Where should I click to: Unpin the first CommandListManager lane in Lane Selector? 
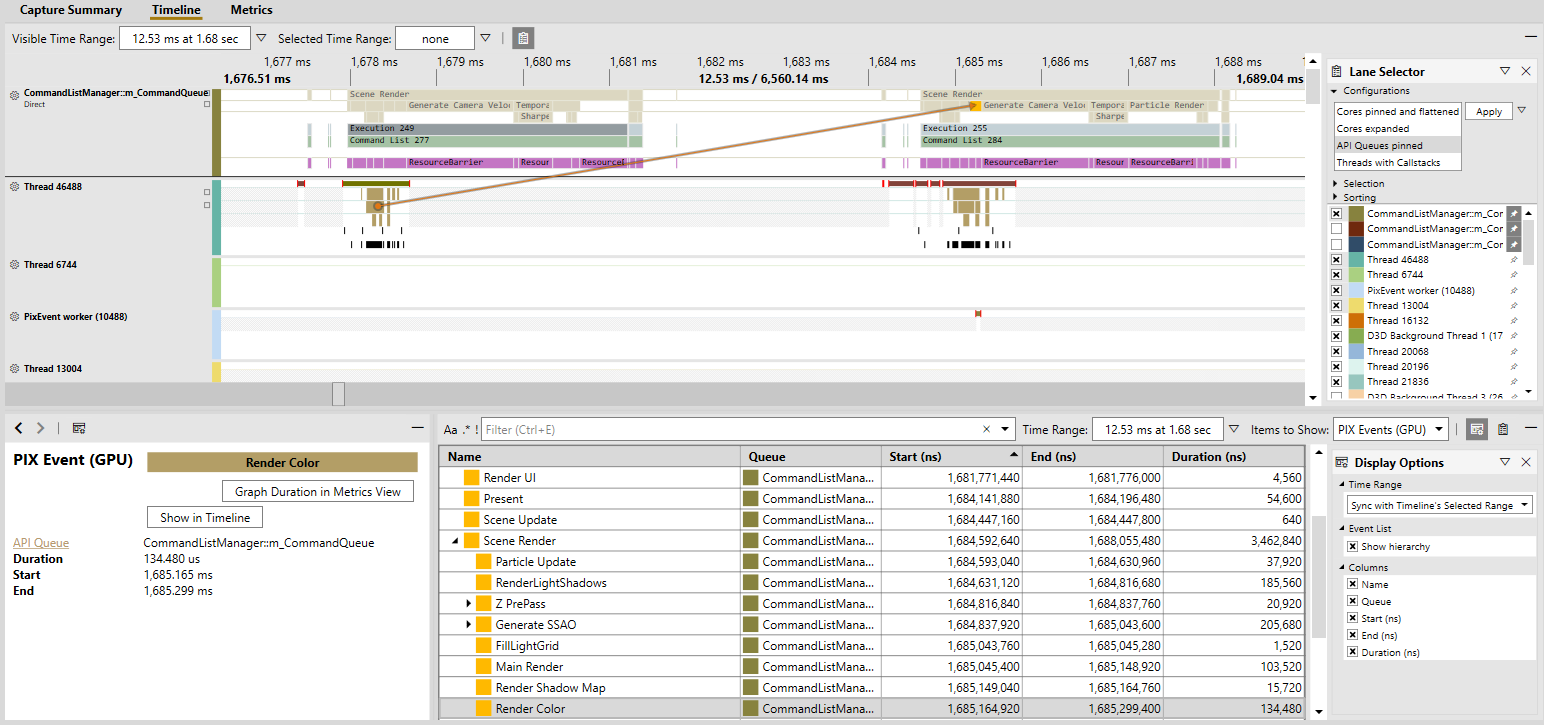pyautogui.click(x=1513, y=214)
